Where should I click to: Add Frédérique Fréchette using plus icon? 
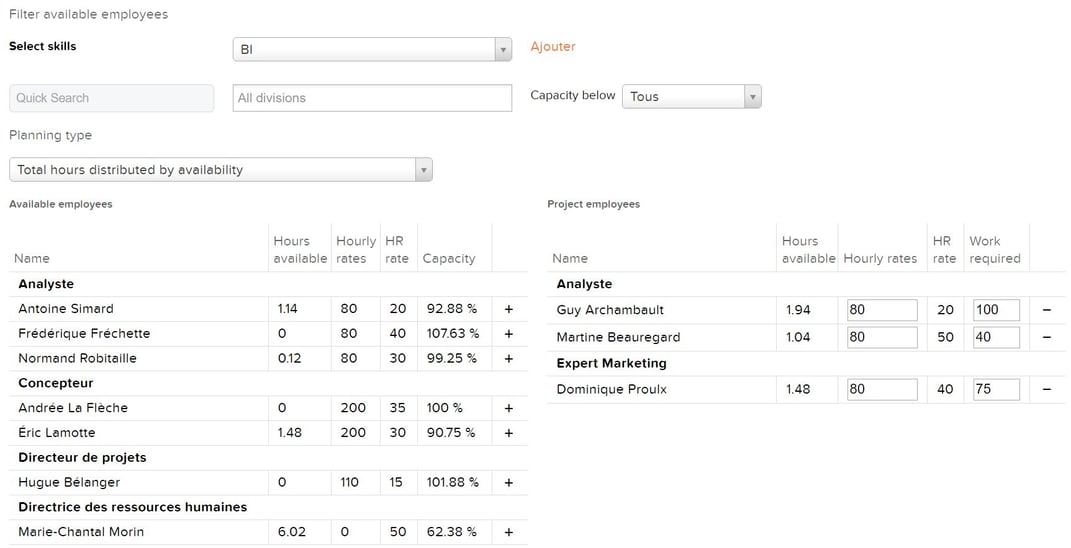508,334
